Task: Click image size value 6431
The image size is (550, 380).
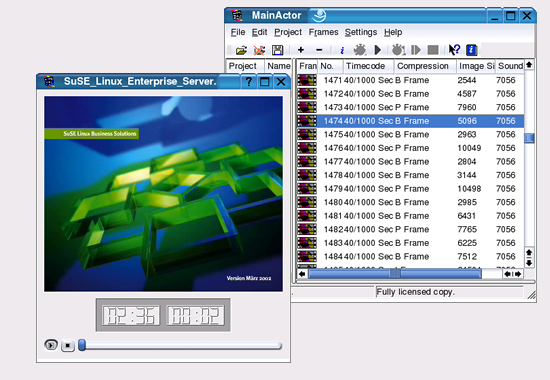Action: pyautogui.click(x=467, y=216)
